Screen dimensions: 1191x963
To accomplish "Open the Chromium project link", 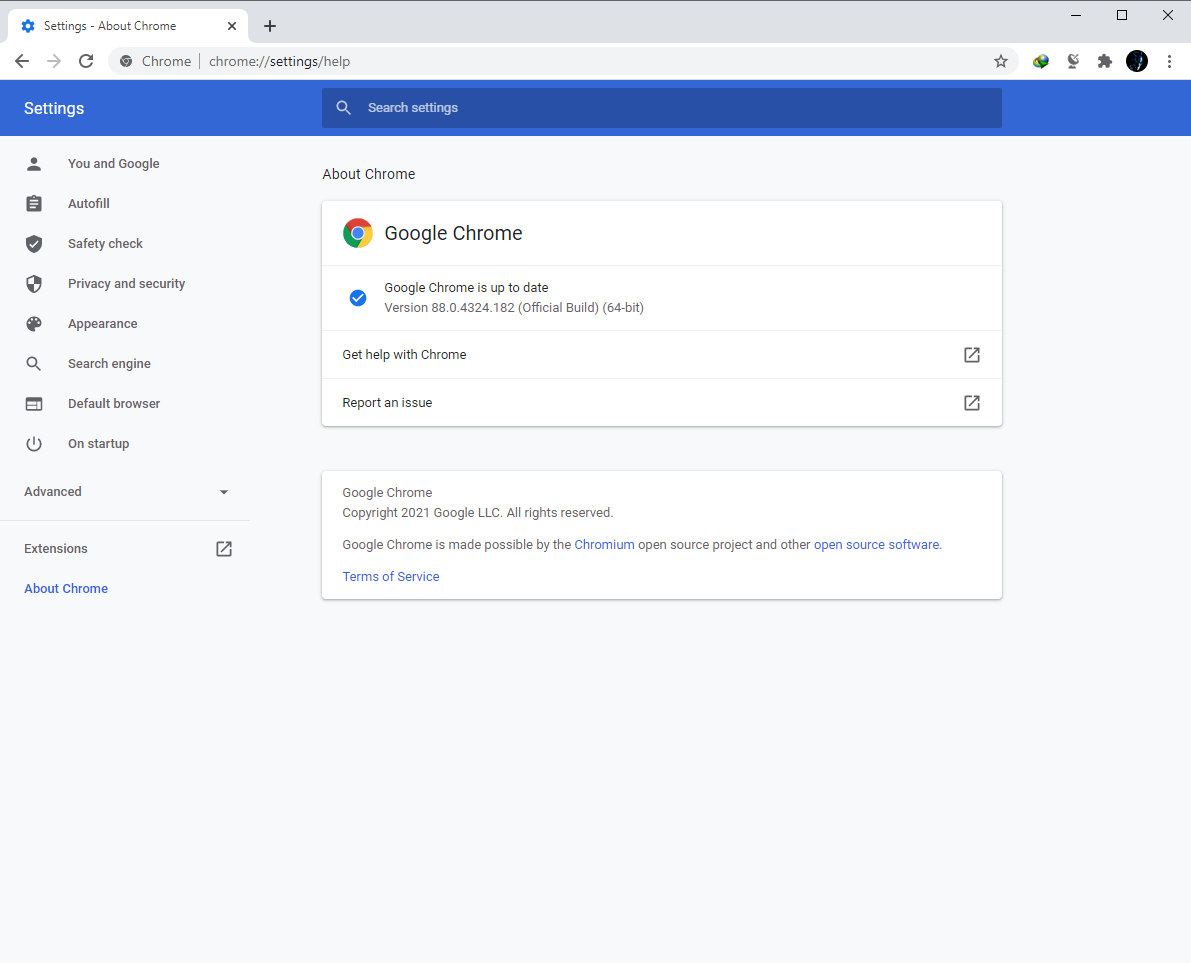I will (604, 545).
